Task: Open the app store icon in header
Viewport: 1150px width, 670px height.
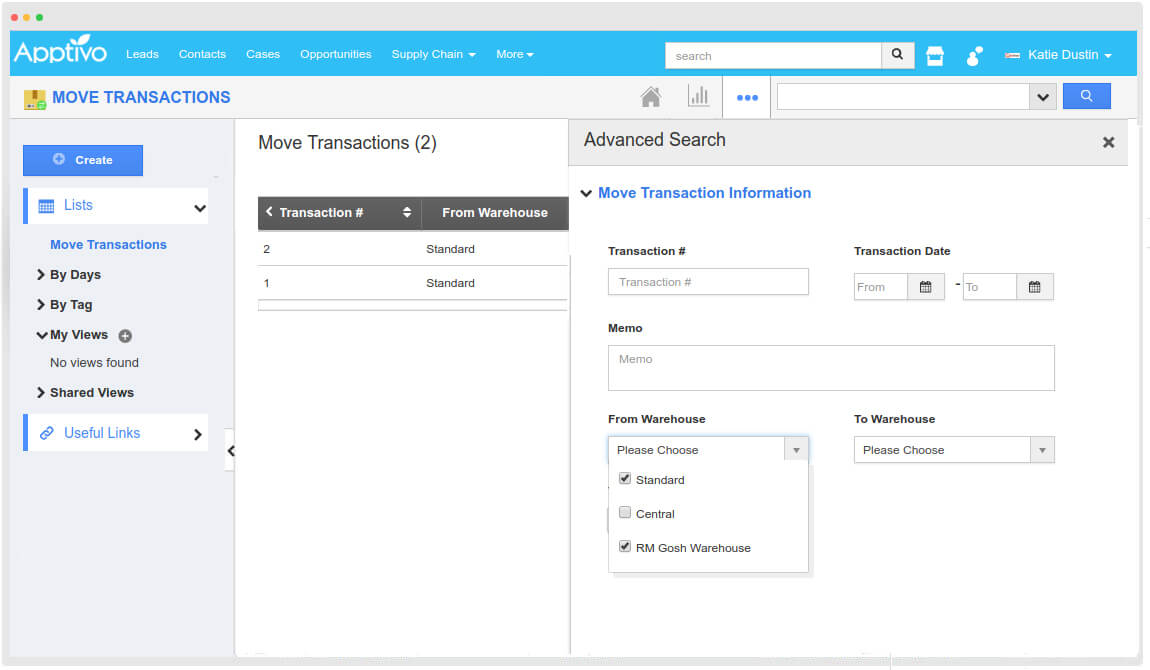Action: [935, 56]
